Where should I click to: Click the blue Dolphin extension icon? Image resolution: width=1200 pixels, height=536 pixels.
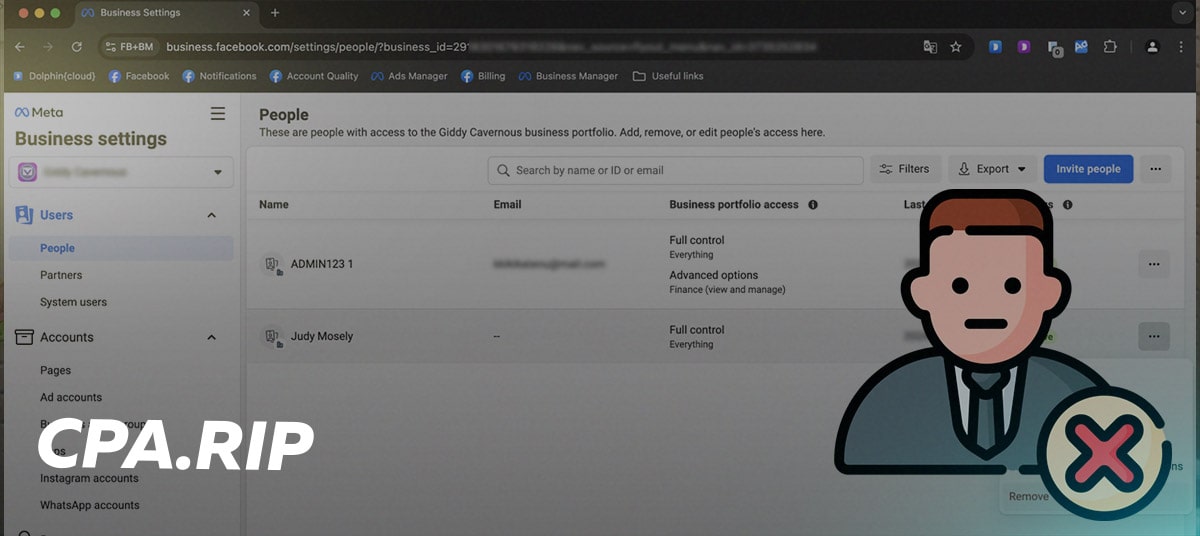pyautogui.click(x=995, y=47)
